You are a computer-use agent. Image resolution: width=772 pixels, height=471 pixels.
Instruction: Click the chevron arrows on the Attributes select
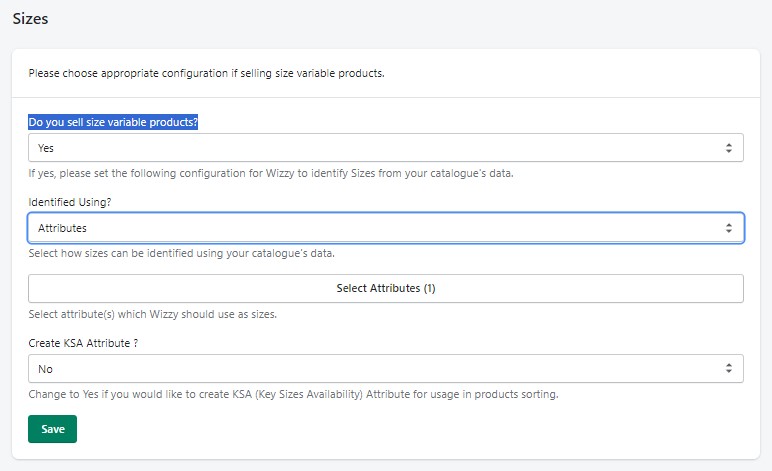[x=729, y=228]
